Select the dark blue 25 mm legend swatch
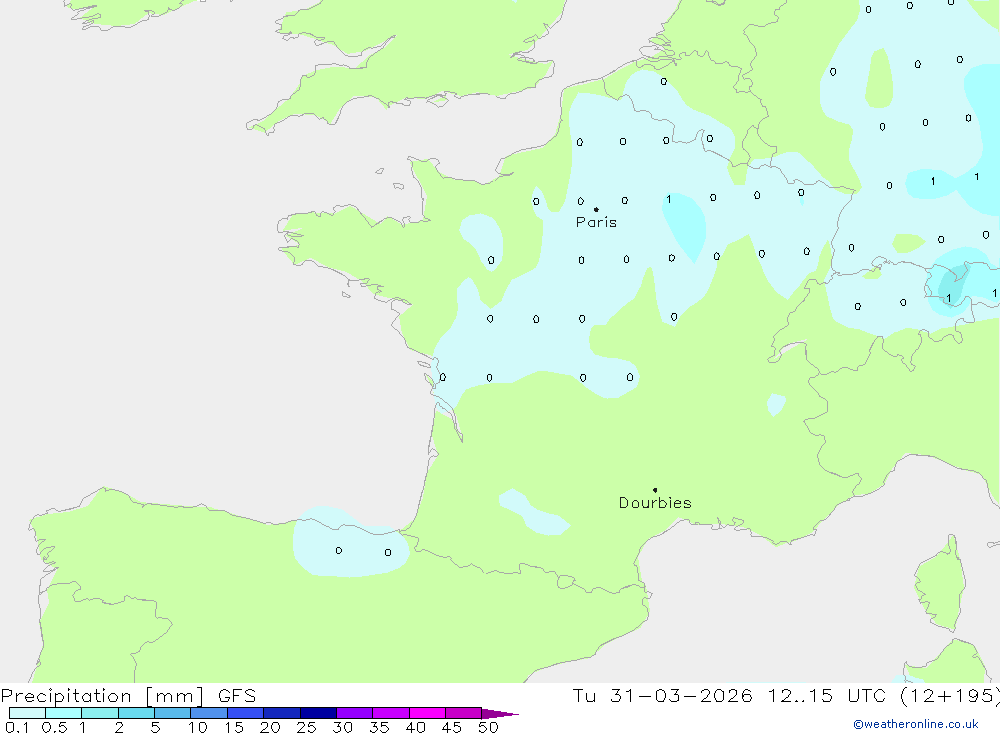 point(318,713)
